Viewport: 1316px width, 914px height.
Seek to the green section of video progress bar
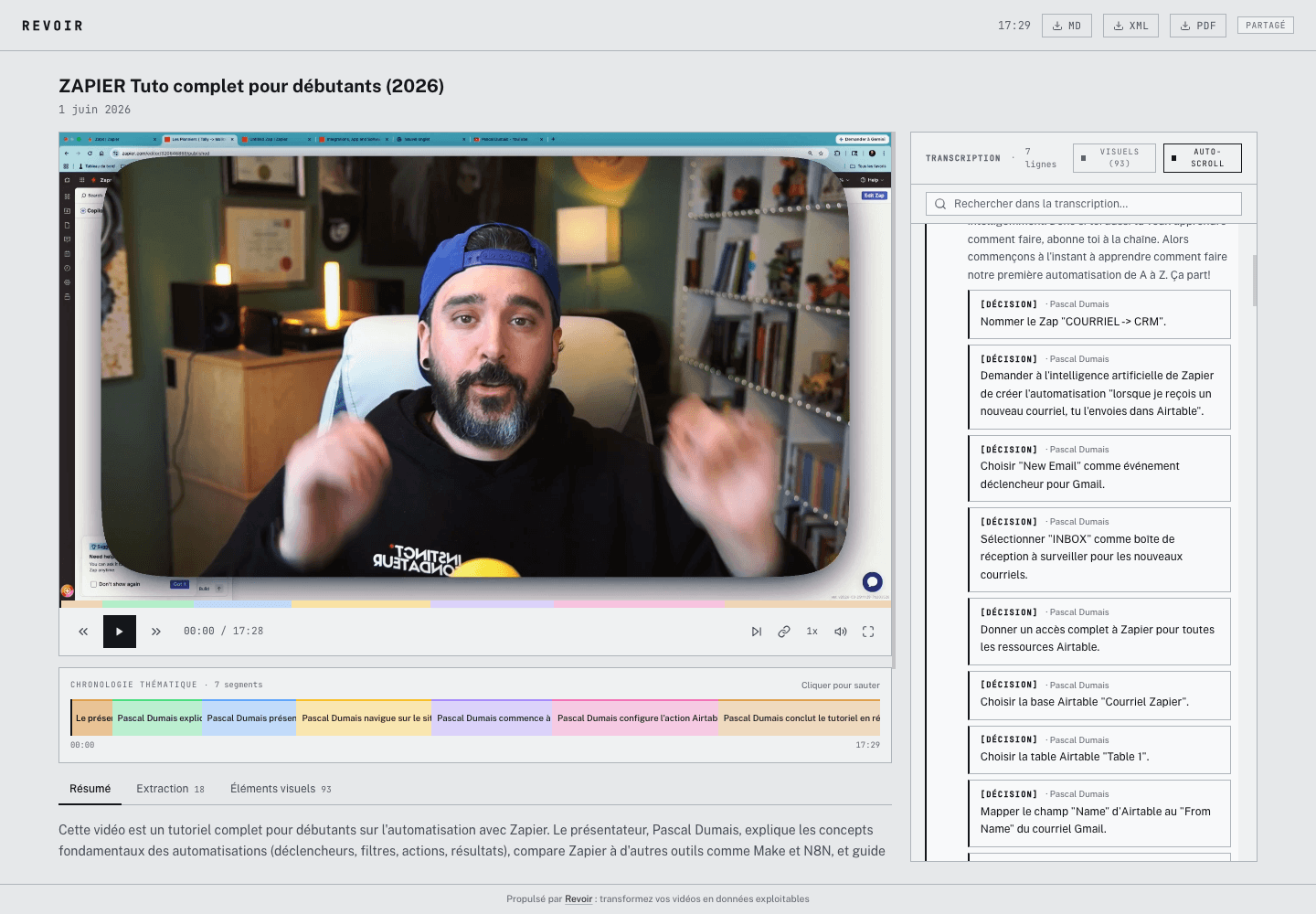pos(148,604)
